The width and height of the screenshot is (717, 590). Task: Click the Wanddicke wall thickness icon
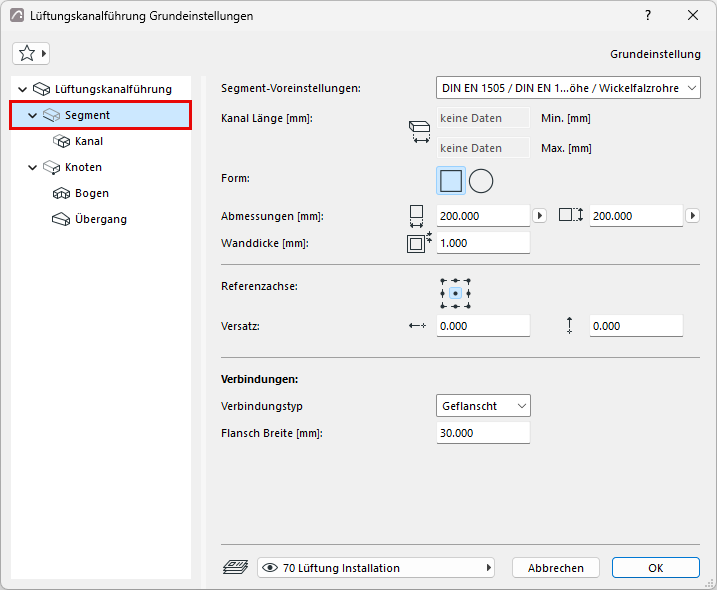419,242
